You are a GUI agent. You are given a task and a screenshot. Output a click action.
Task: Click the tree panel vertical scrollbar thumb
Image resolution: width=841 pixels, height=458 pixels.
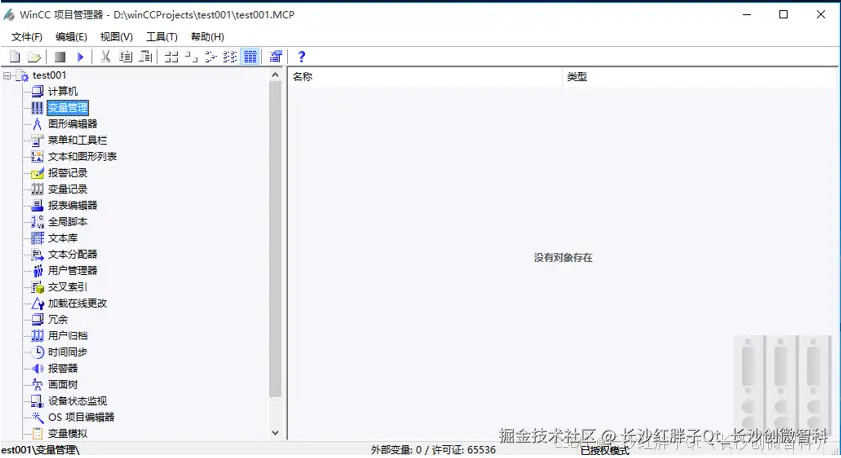[275, 239]
